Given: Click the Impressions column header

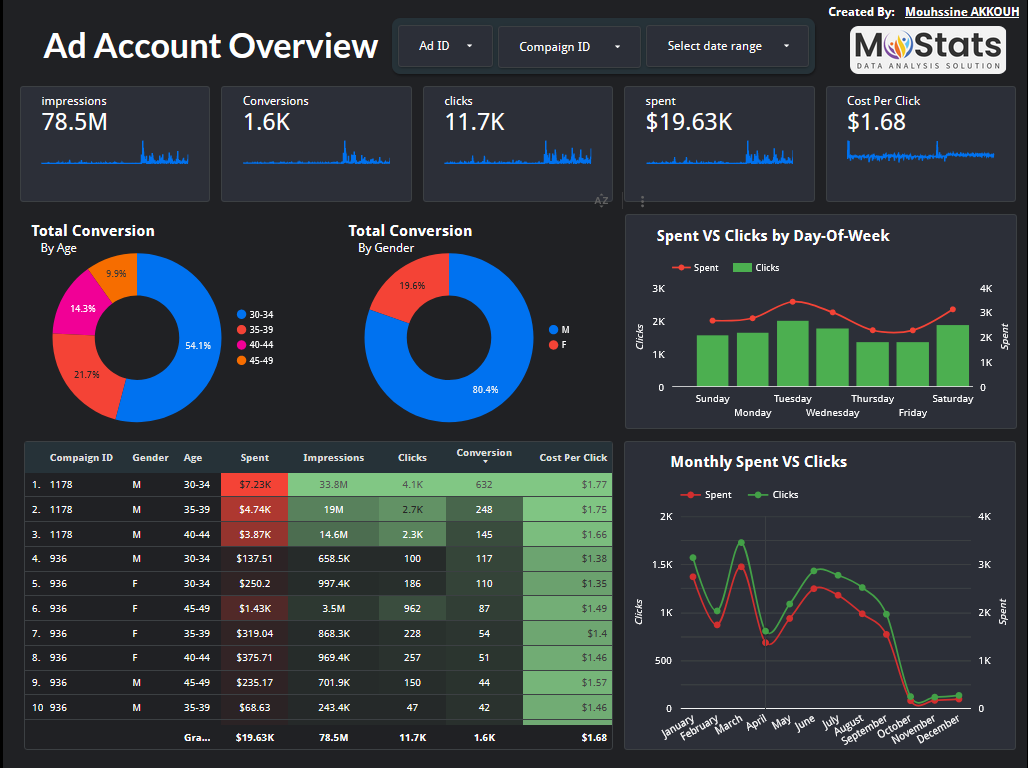Looking at the screenshot, I should tap(333, 458).
